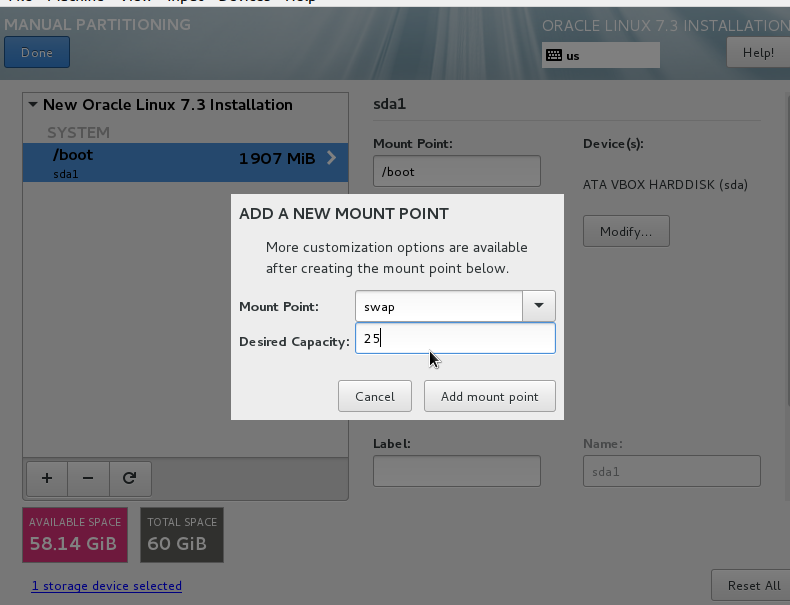This screenshot has height=605, width=790.
Task: Select the /boot sda1 partition row
Action: 185,163
